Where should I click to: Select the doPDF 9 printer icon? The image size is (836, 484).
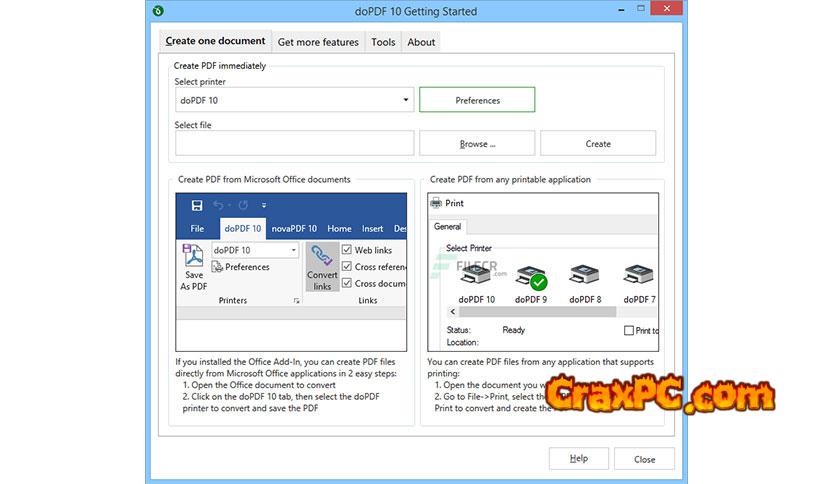[x=530, y=277]
